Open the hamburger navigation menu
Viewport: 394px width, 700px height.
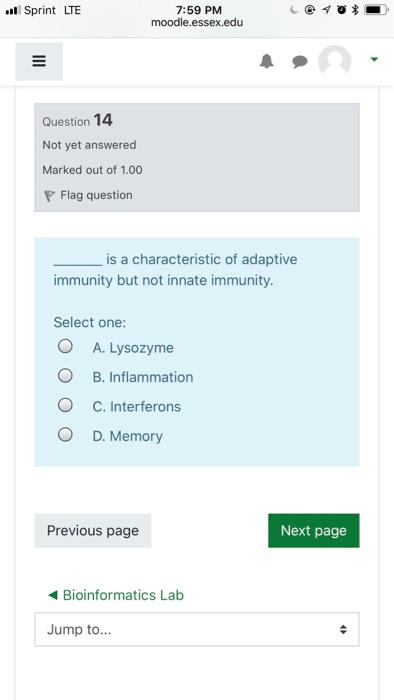(39, 61)
